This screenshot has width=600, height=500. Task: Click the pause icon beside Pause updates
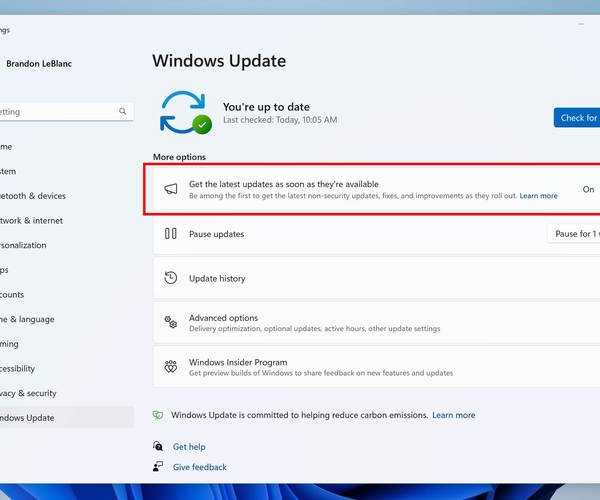[x=170, y=233]
